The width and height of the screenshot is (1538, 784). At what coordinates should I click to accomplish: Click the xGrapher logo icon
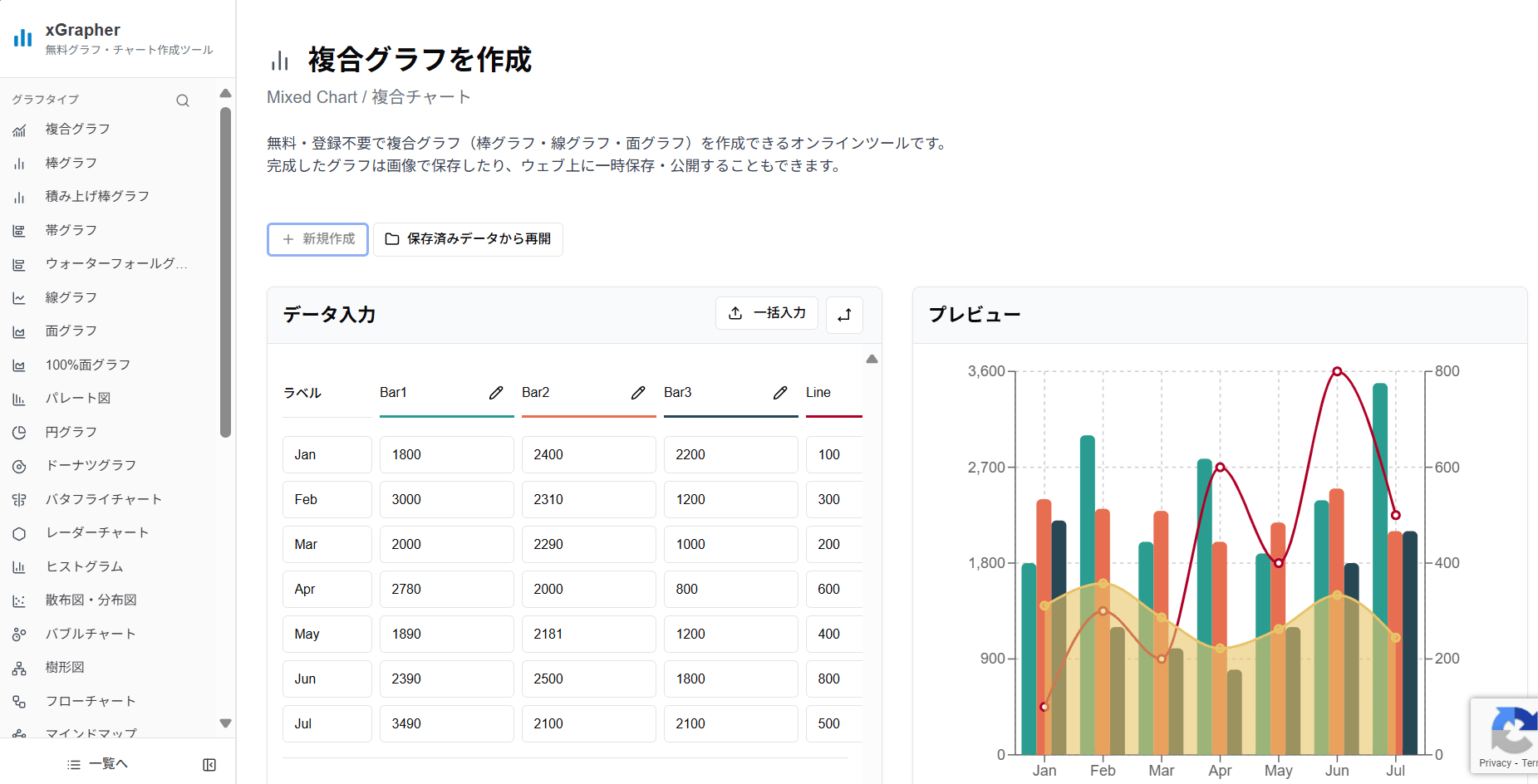(22, 37)
